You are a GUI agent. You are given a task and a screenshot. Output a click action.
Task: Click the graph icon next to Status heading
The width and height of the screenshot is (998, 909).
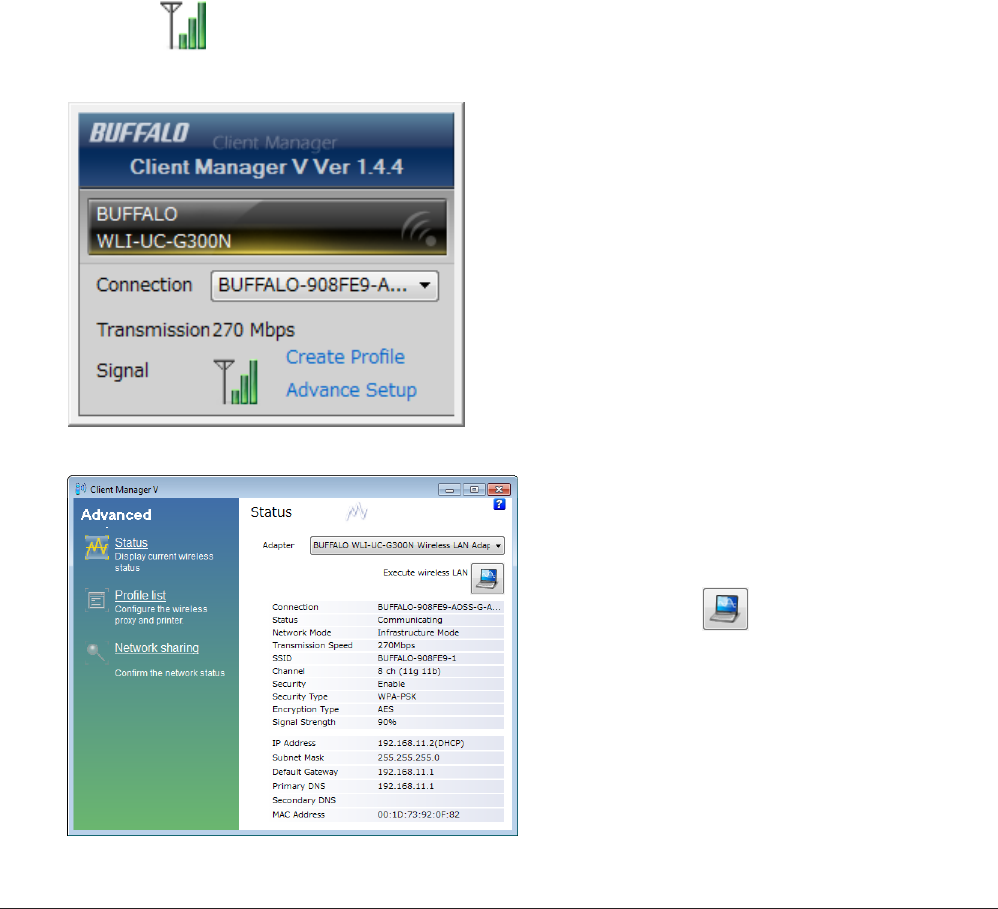pyautogui.click(x=357, y=511)
